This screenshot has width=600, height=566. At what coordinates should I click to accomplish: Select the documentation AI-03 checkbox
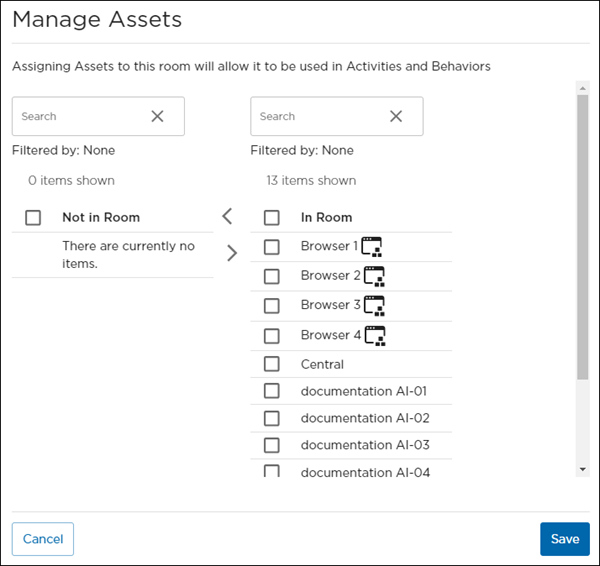click(x=272, y=445)
